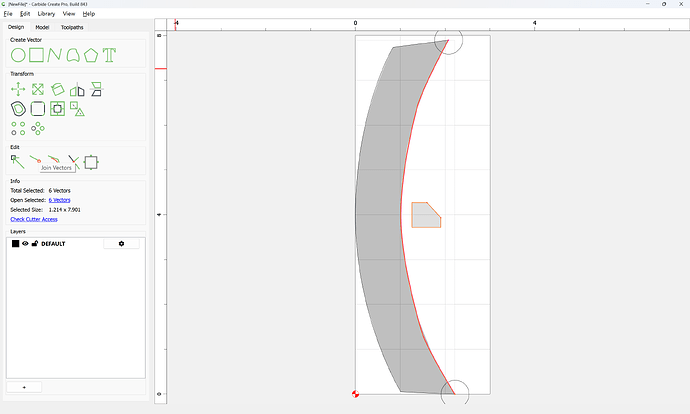Click the DEFAULT layer black color swatch
This screenshot has height=414, width=690.
[15, 243]
